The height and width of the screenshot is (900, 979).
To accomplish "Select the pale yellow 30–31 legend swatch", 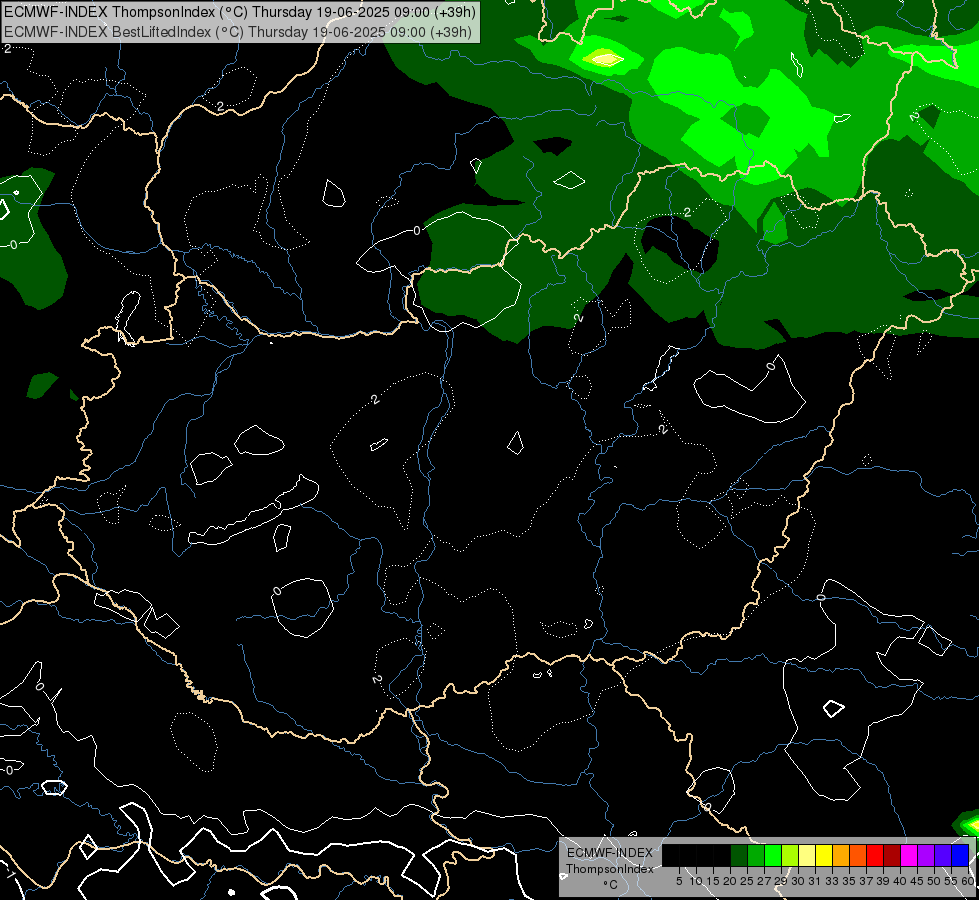I will 807,855.
